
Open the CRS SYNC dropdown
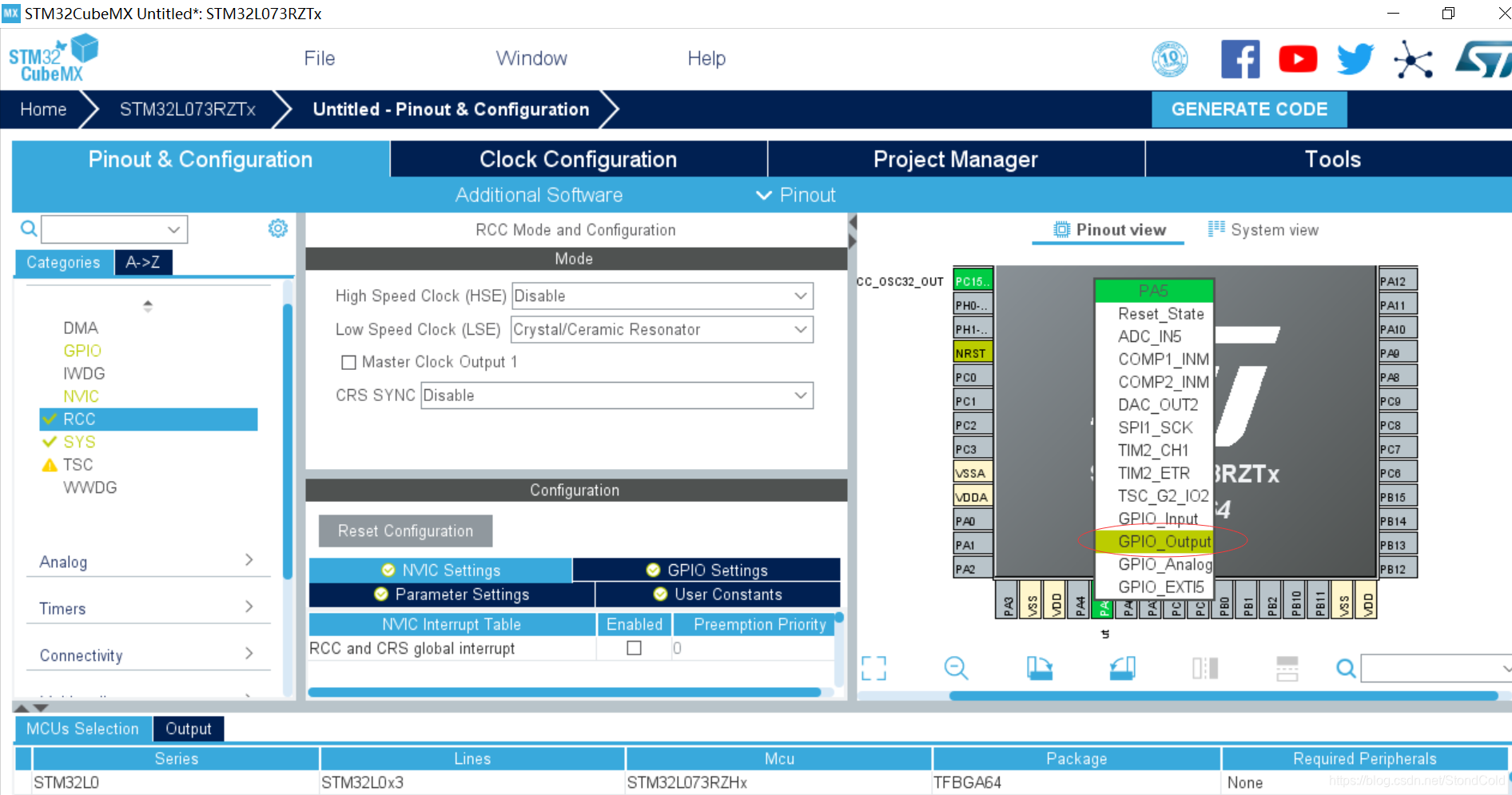pos(617,396)
